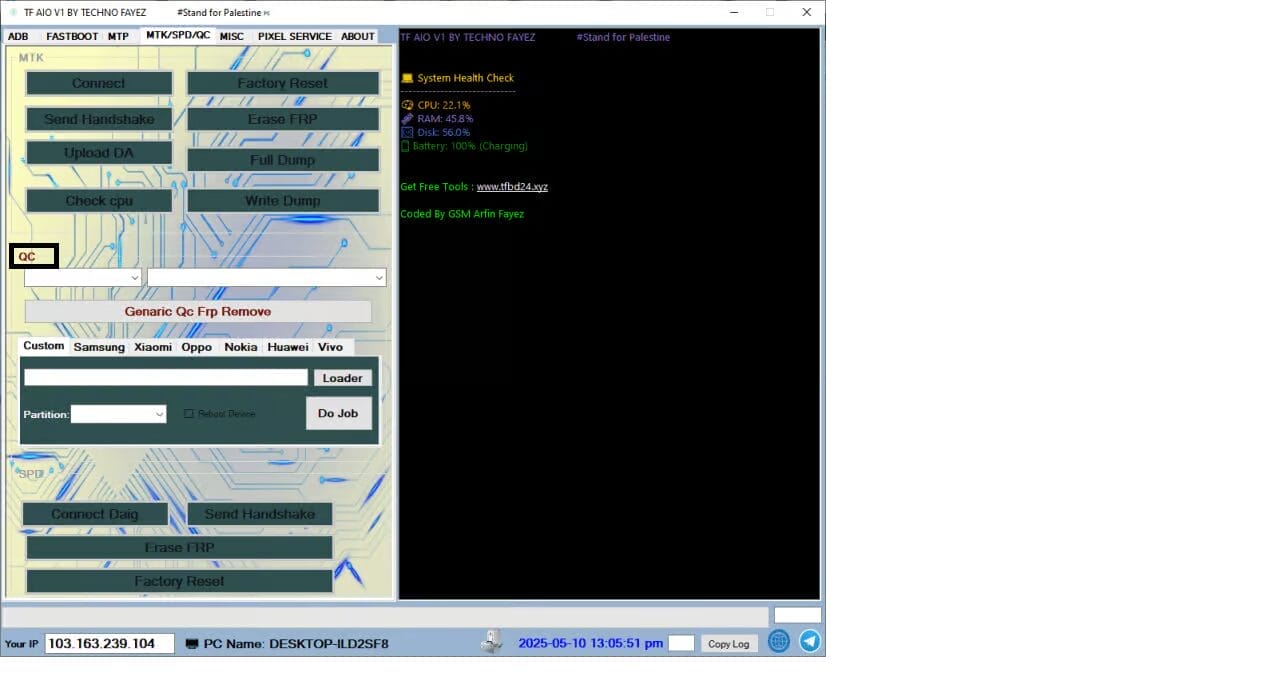Open the ABOUT tab
1266x698 pixels.
[358, 36]
